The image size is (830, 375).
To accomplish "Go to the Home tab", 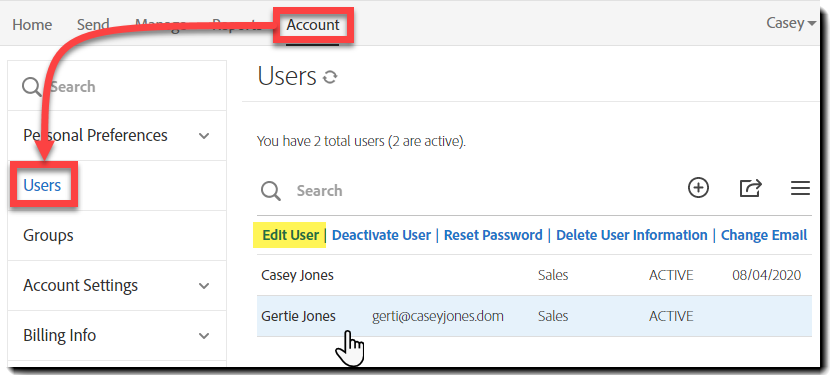I will point(32,25).
